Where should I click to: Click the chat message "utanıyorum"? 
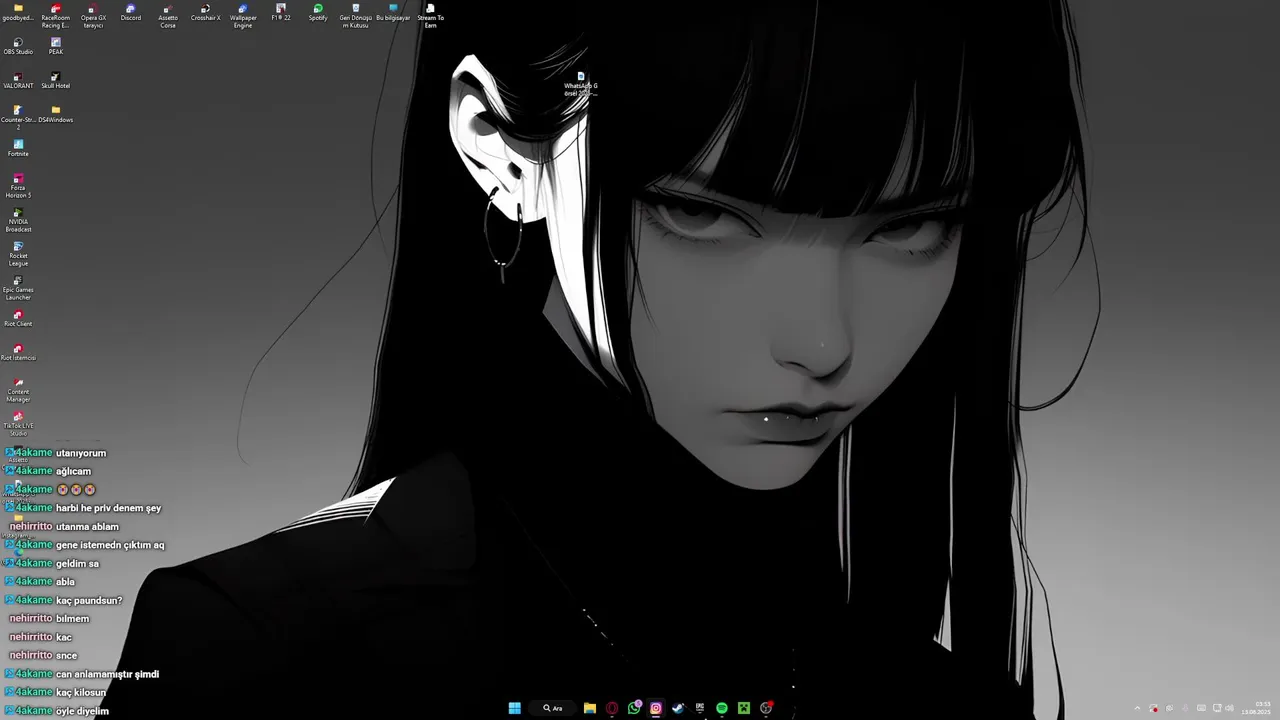coord(81,453)
